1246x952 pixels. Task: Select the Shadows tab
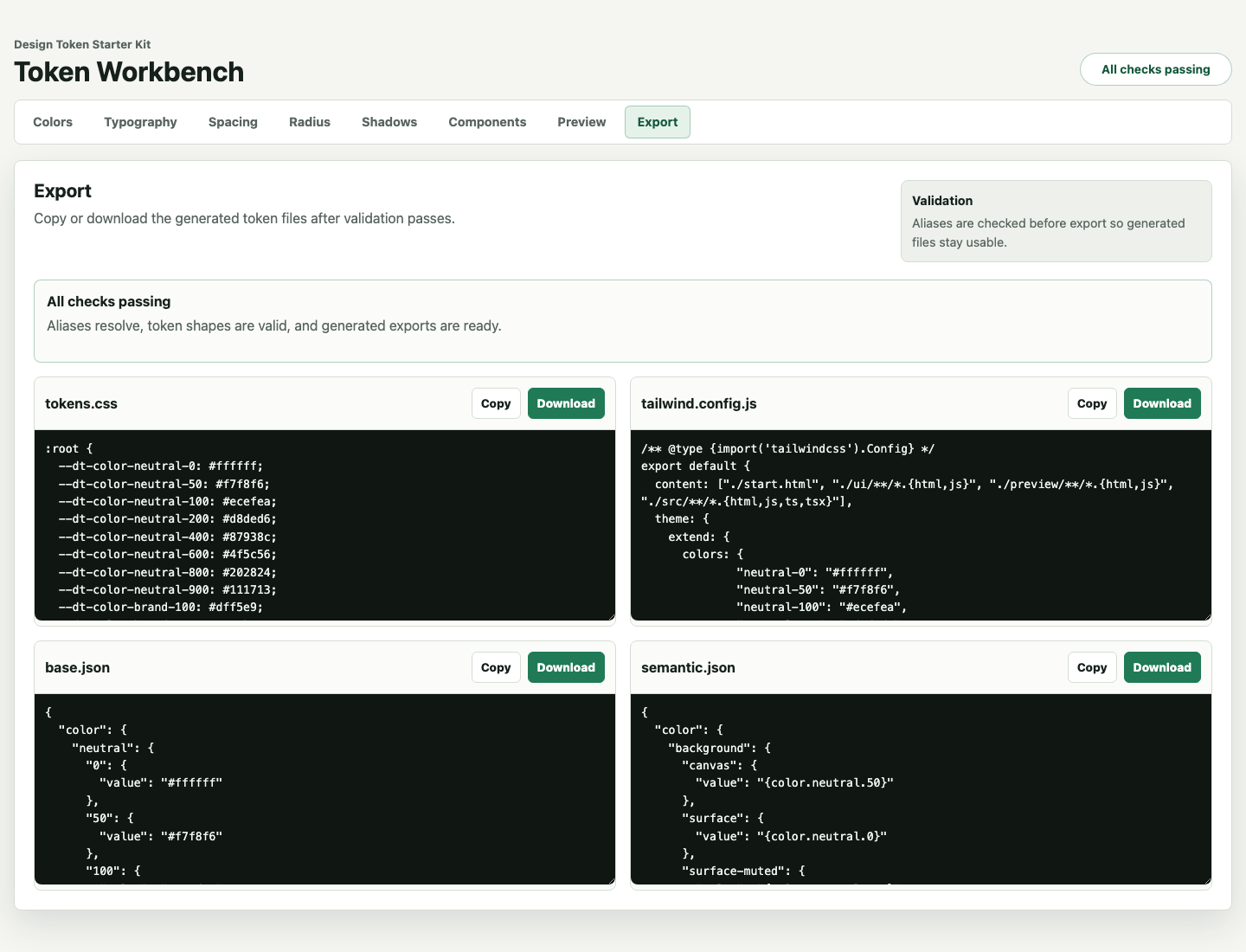(x=389, y=122)
